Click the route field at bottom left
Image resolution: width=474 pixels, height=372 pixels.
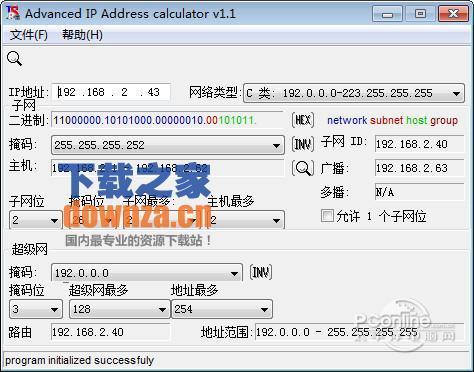click(110, 332)
